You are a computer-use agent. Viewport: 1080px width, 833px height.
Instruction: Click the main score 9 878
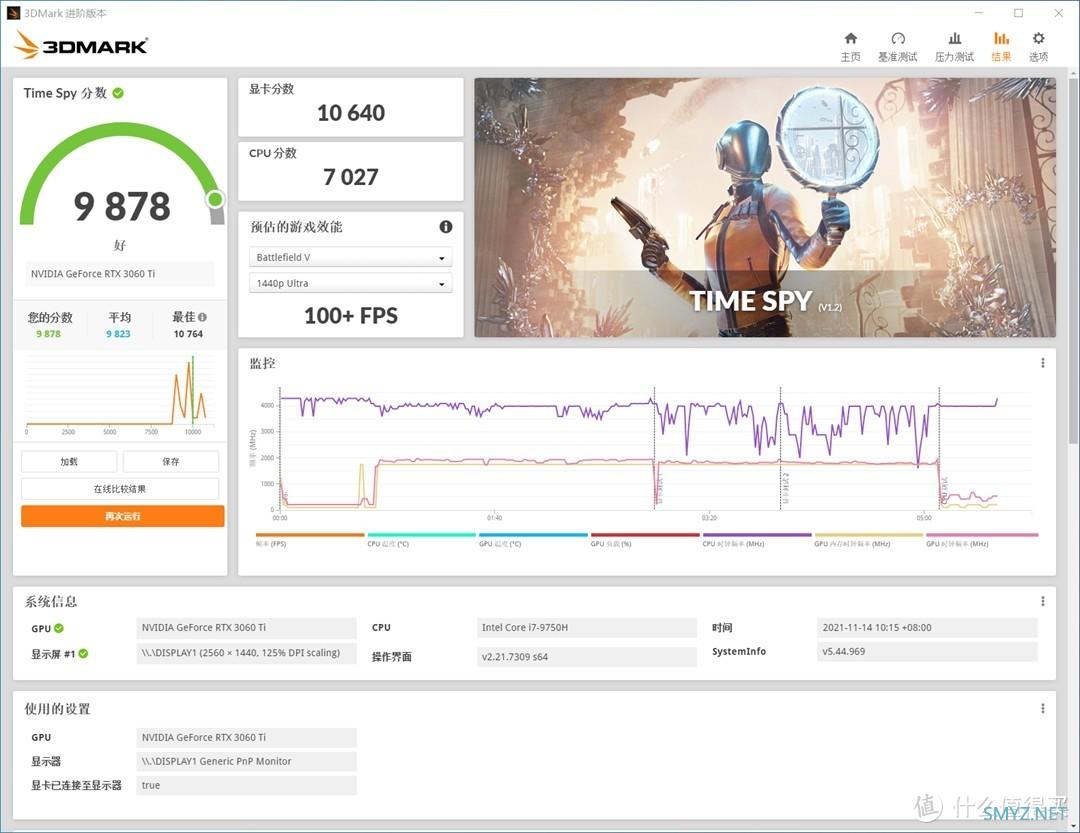pyautogui.click(x=122, y=206)
